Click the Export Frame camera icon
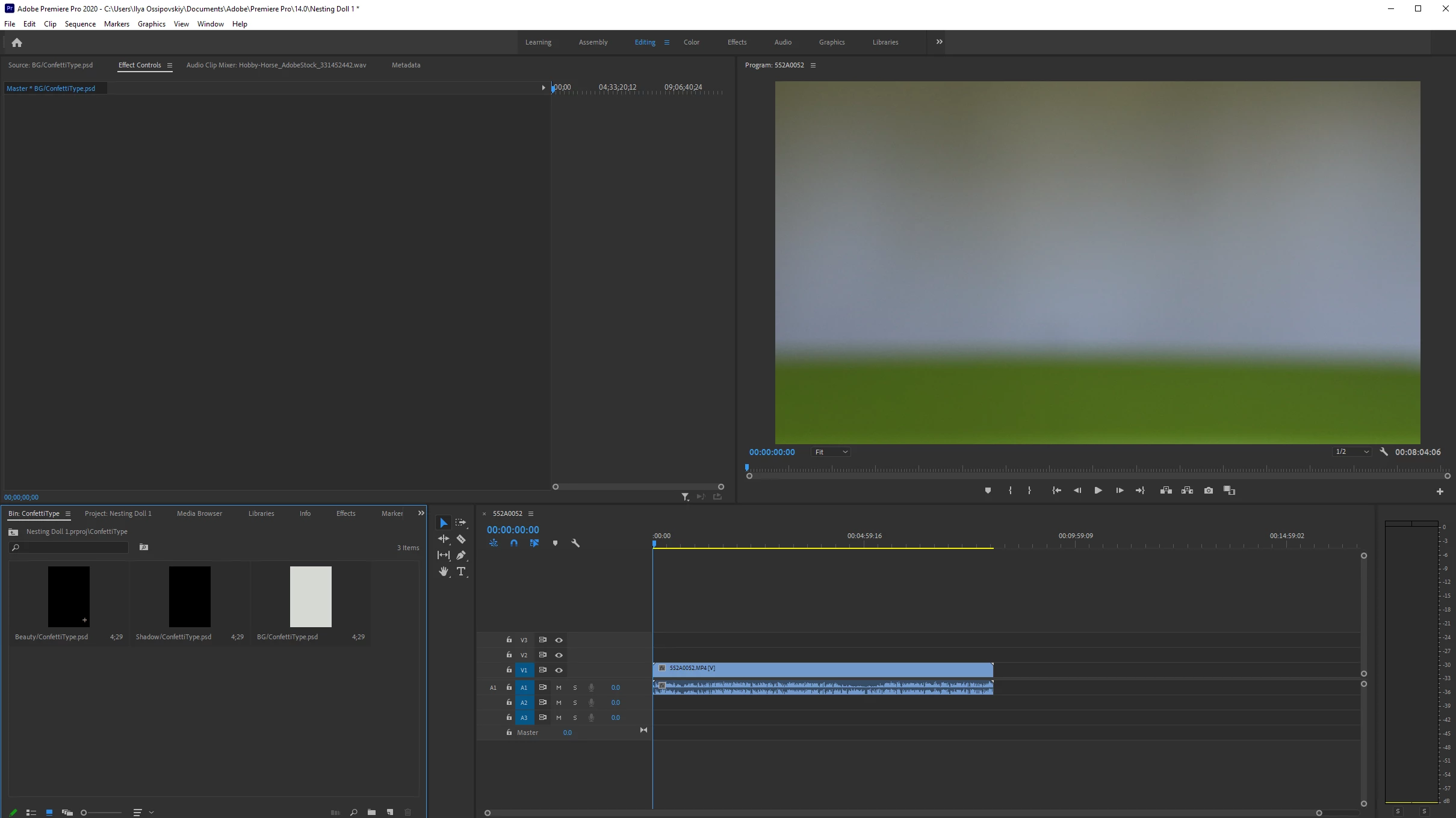 click(1208, 491)
